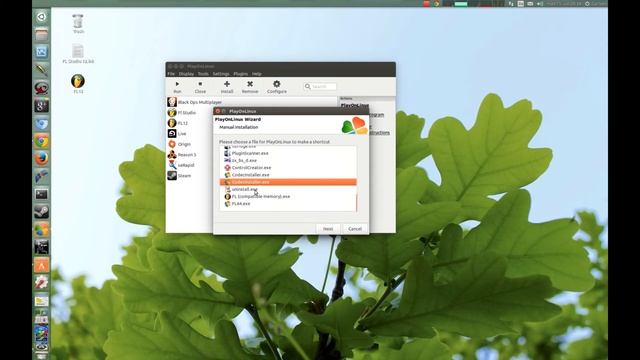Select Steam in the PlayOnLinux app list

click(184, 176)
